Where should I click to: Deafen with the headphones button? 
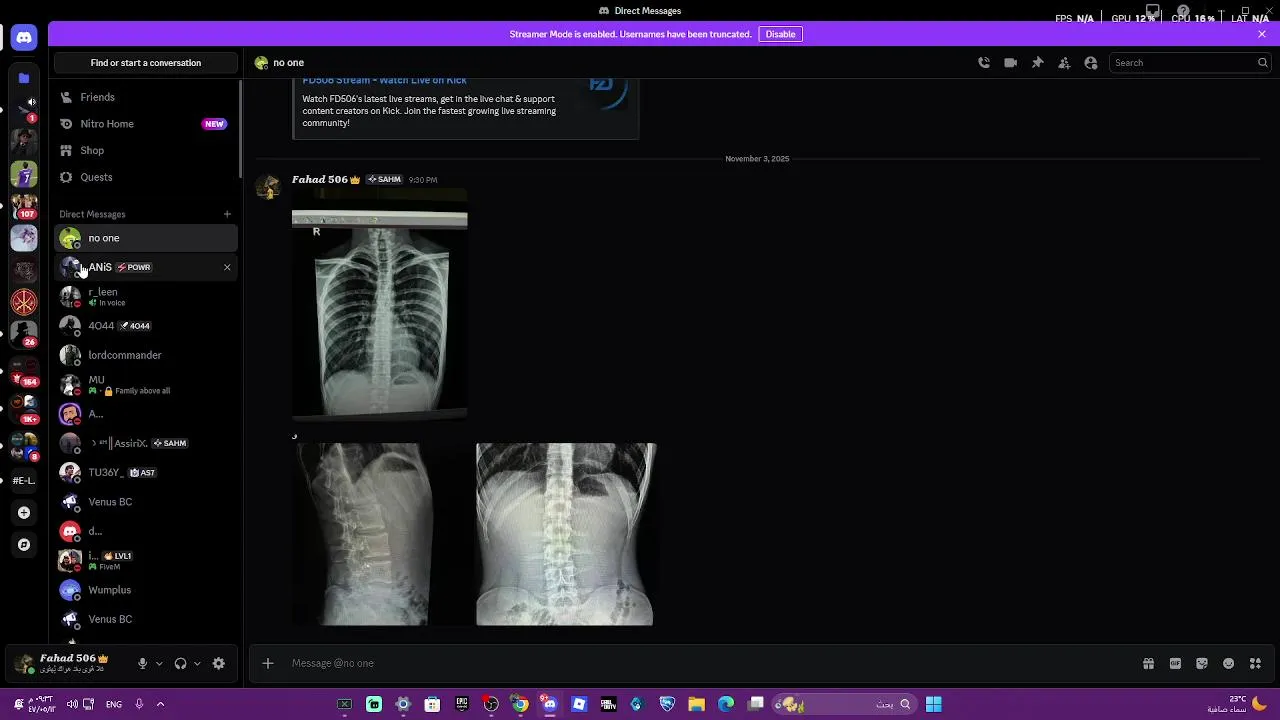(180, 663)
